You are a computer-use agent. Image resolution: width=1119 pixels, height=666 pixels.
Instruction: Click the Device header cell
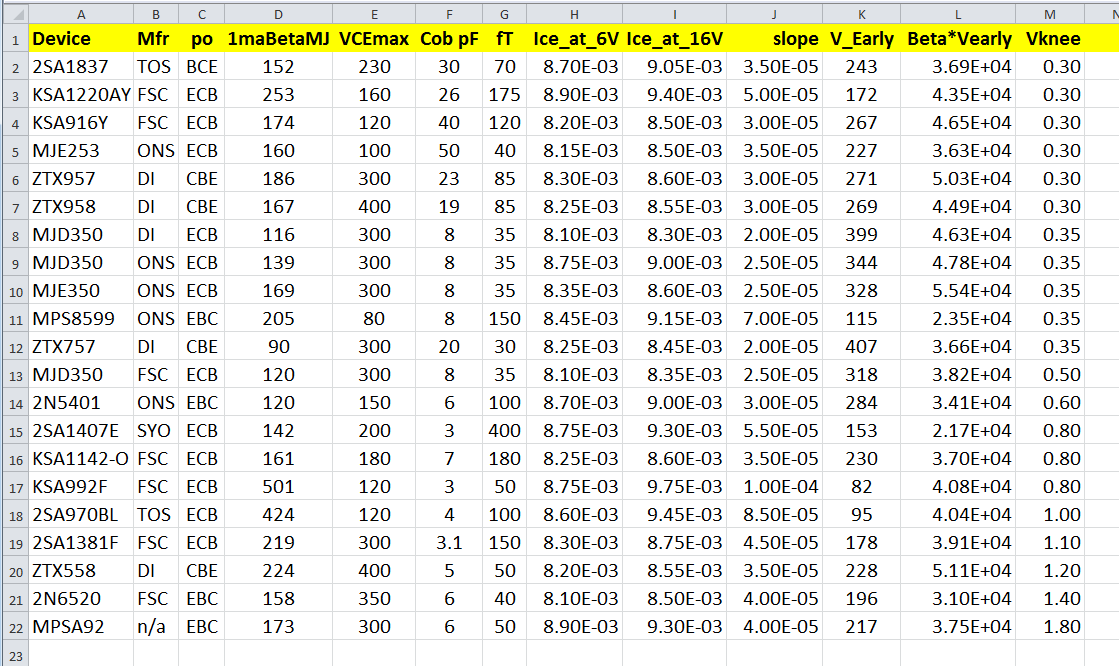[x=81, y=39]
